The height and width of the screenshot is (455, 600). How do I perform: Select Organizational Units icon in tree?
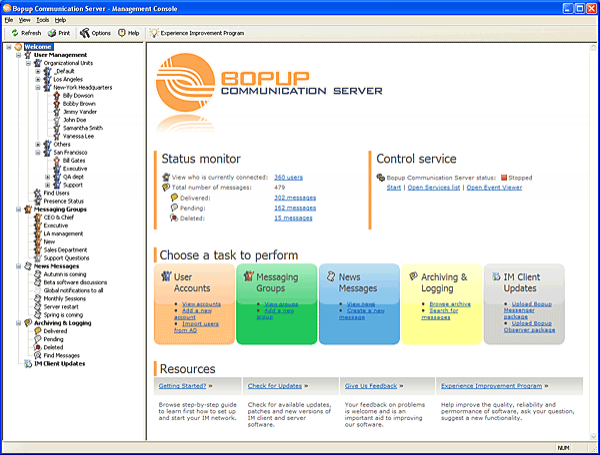click(x=38, y=63)
